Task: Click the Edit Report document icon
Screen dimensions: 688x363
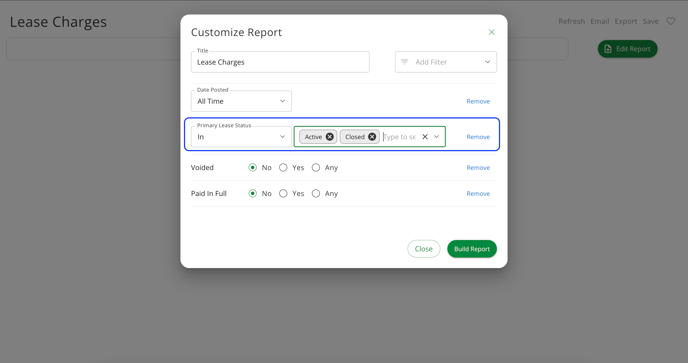Action: pyautogui.click(x=608, y=49)
